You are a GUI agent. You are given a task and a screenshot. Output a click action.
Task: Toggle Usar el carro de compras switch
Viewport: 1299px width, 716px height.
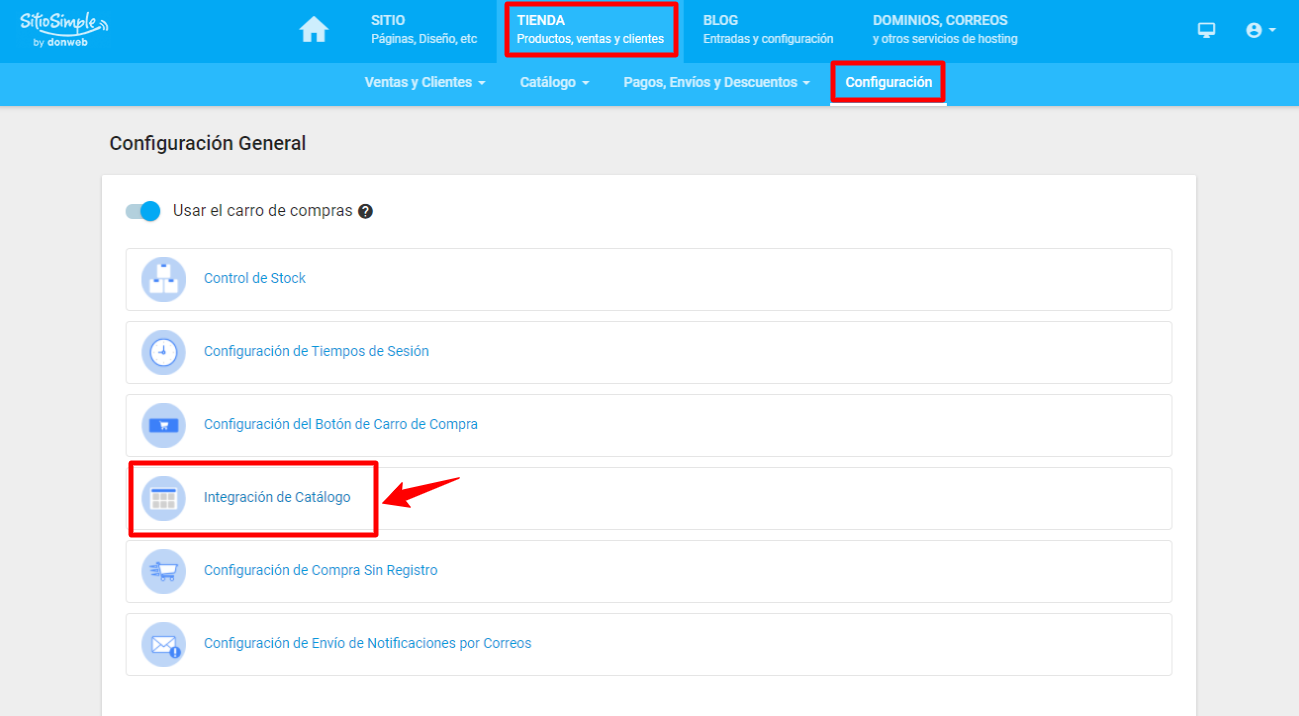(143, 211)
